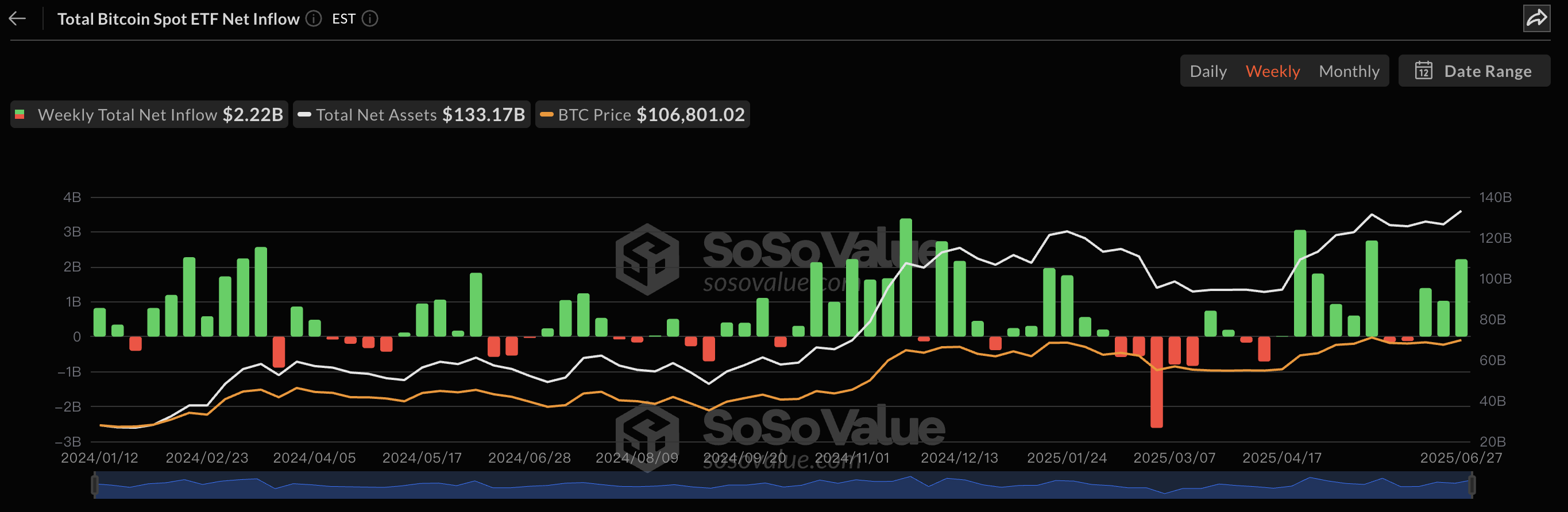The width and height of the screenshot is (1568, 512).
Task: Click the green-red Weekly Net Inflow legend marker
Action: 20,114
